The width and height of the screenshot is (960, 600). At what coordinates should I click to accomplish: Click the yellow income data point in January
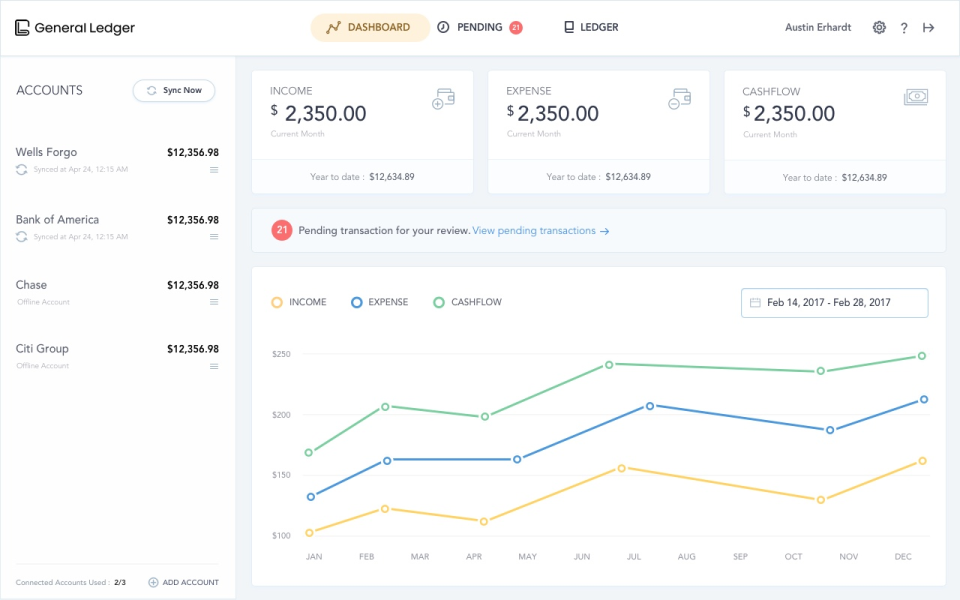[309, 533]
